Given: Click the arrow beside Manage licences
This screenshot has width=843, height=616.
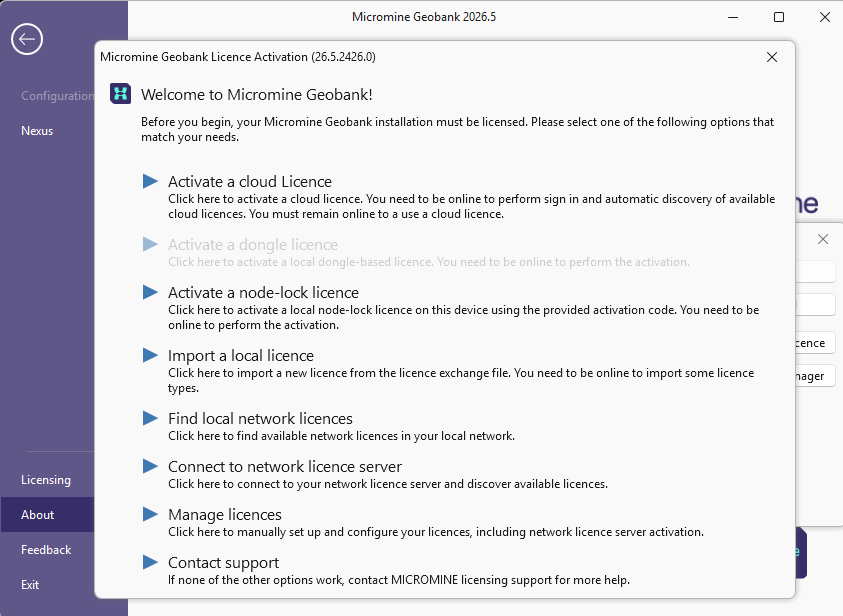Looking at the screenshot, I should click(x=150, y=514).
